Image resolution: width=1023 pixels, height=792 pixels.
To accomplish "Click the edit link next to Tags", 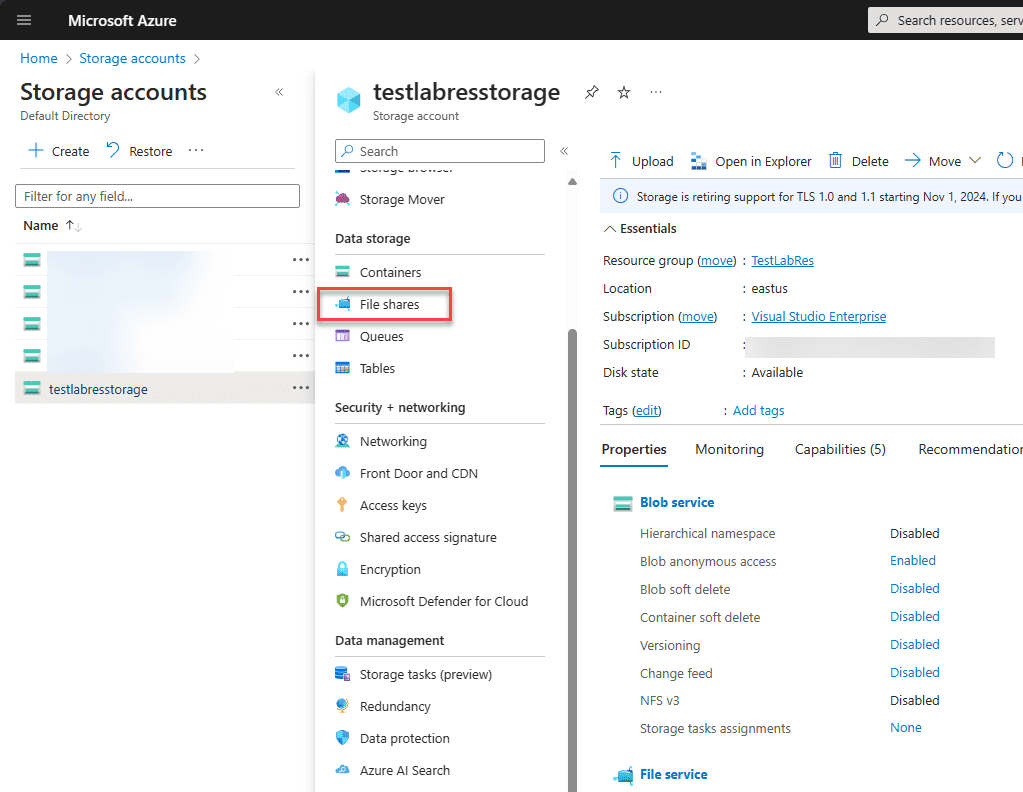I will (x=647, y=410).
